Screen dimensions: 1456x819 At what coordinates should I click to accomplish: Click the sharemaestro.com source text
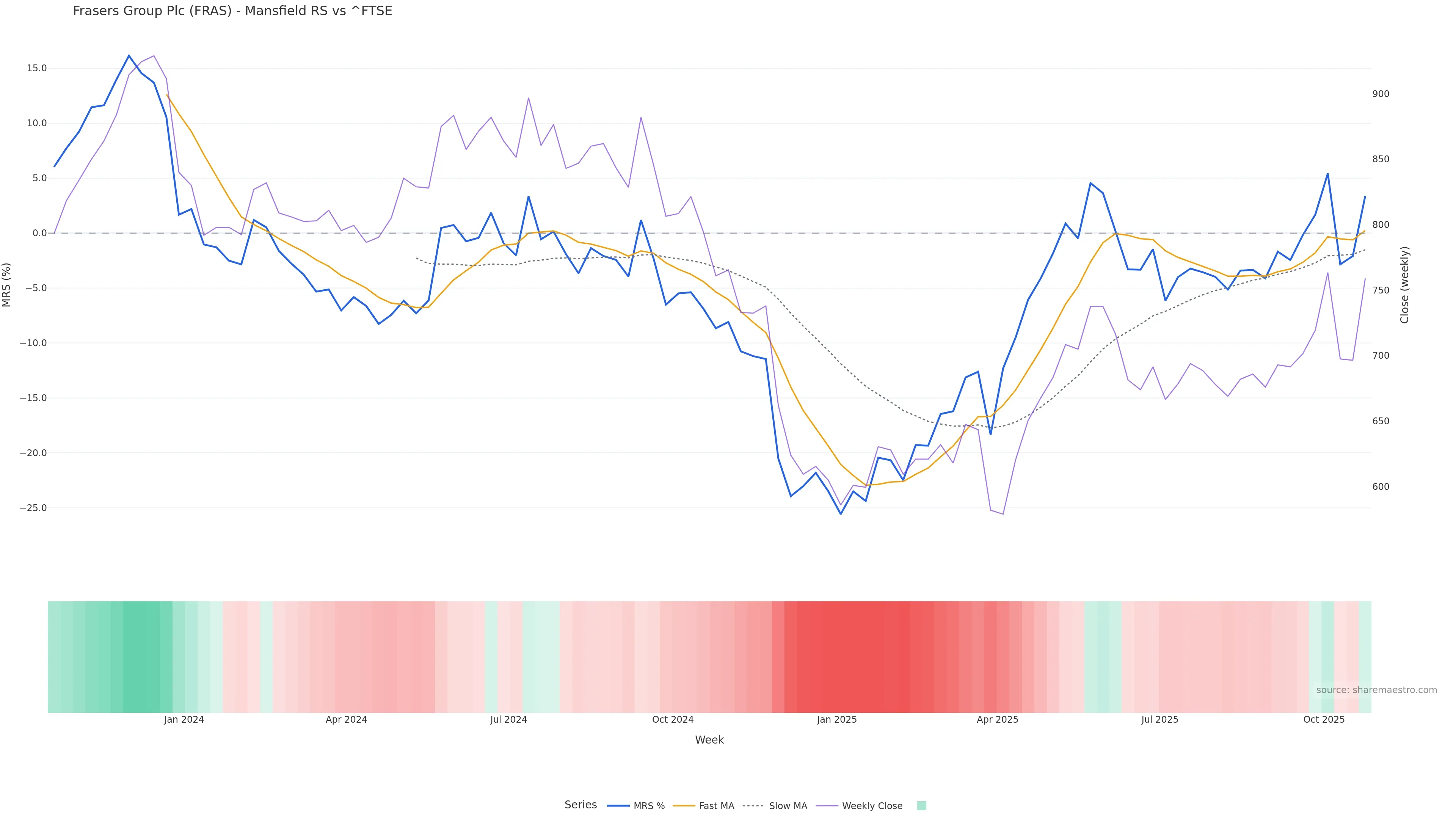coord(1376,690)
